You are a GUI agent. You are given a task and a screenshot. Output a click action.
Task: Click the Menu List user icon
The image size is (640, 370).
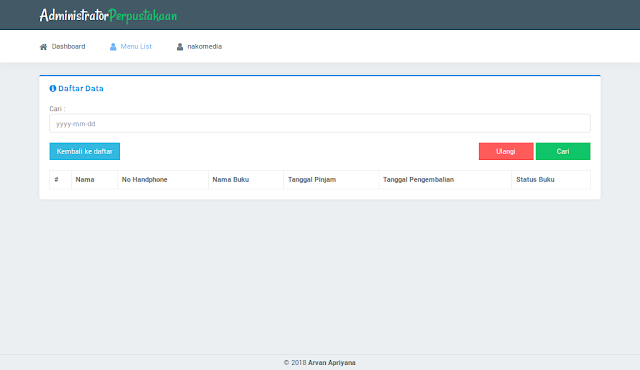pos(113,47)
